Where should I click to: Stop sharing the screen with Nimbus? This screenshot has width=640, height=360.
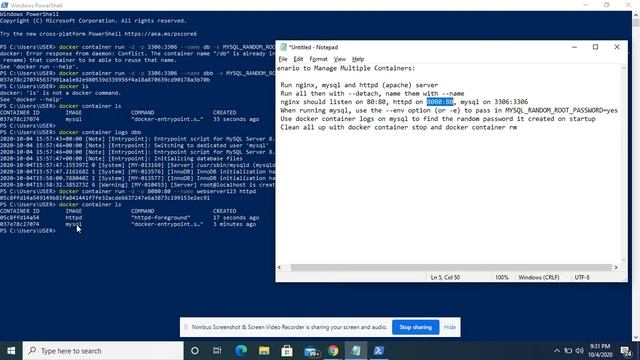[x=416, y=327]
